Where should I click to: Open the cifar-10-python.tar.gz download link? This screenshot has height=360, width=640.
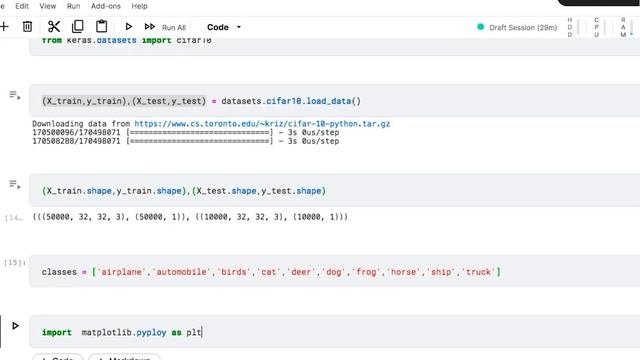[262, 124]
